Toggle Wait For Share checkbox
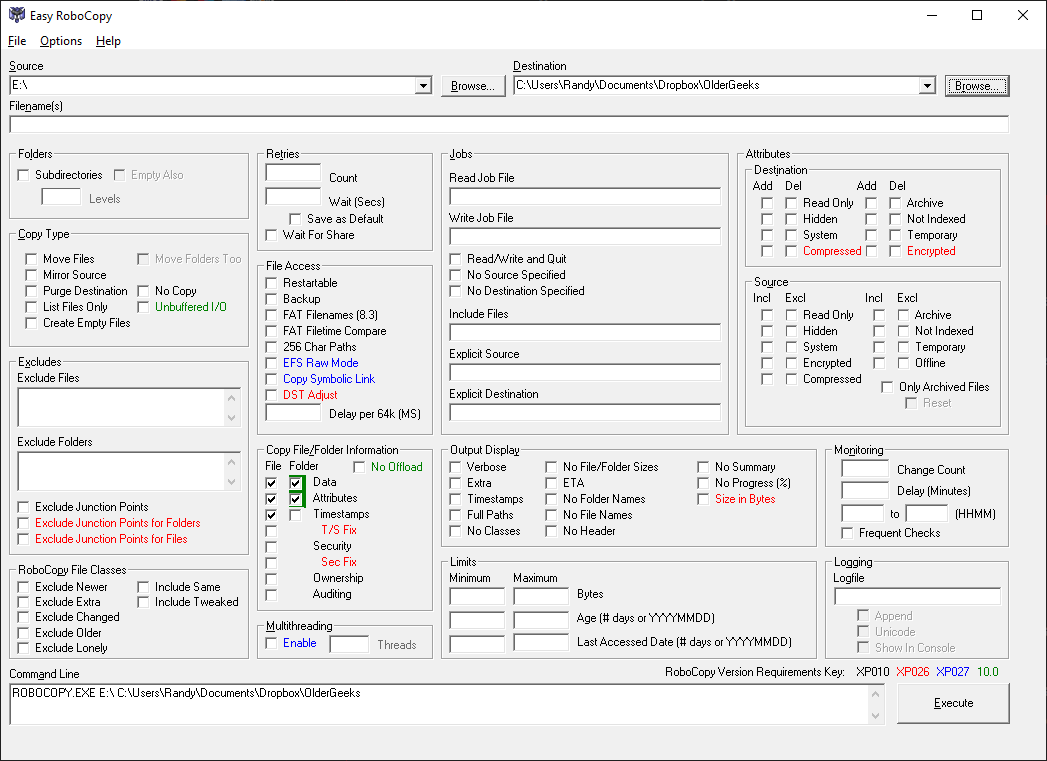The height and width of the screenshot is (761, 1047). click(x=271, y=235)
